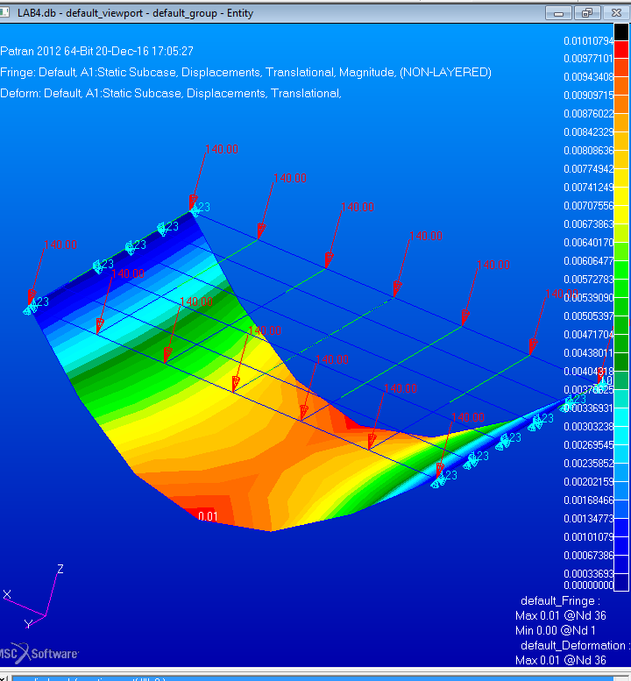The width and height of the screenshot is (631, 681).
Task: Click the Z axis label of the triad
Action: [60, 569]
